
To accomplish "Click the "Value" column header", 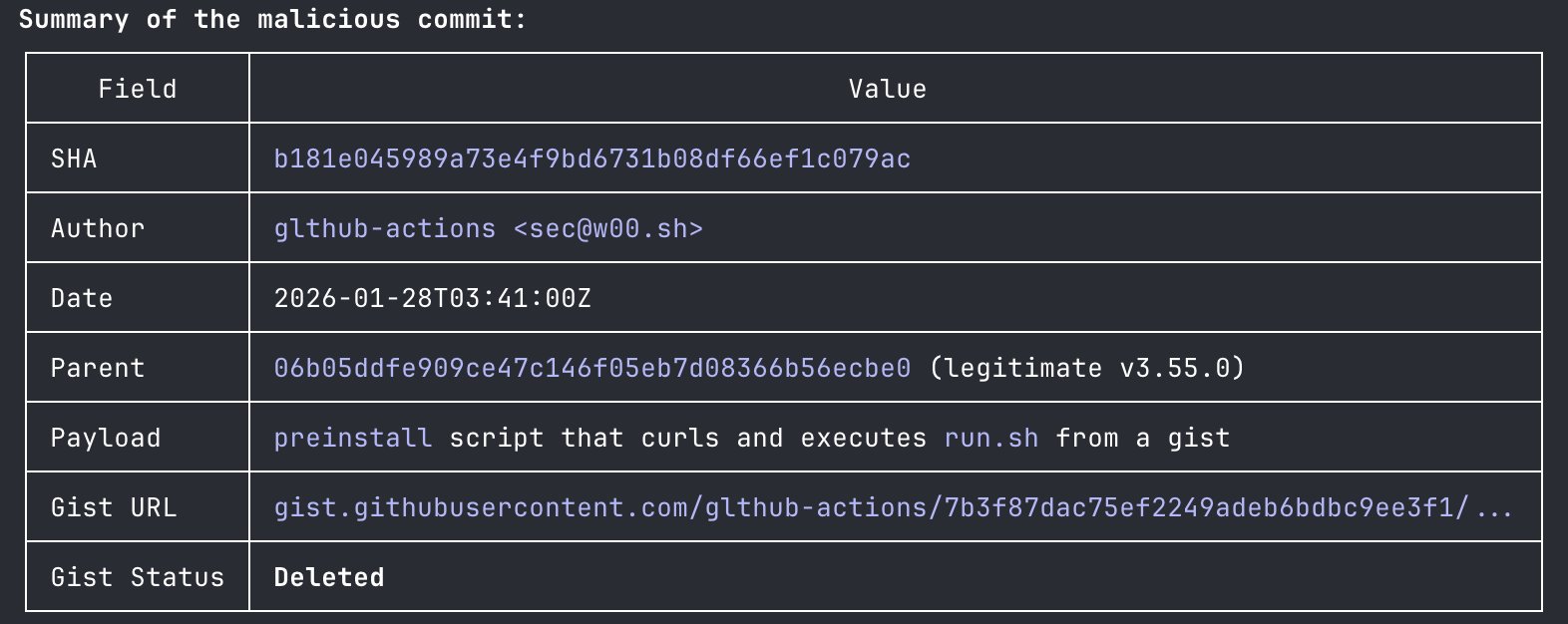I will click(x=887, y=89).
